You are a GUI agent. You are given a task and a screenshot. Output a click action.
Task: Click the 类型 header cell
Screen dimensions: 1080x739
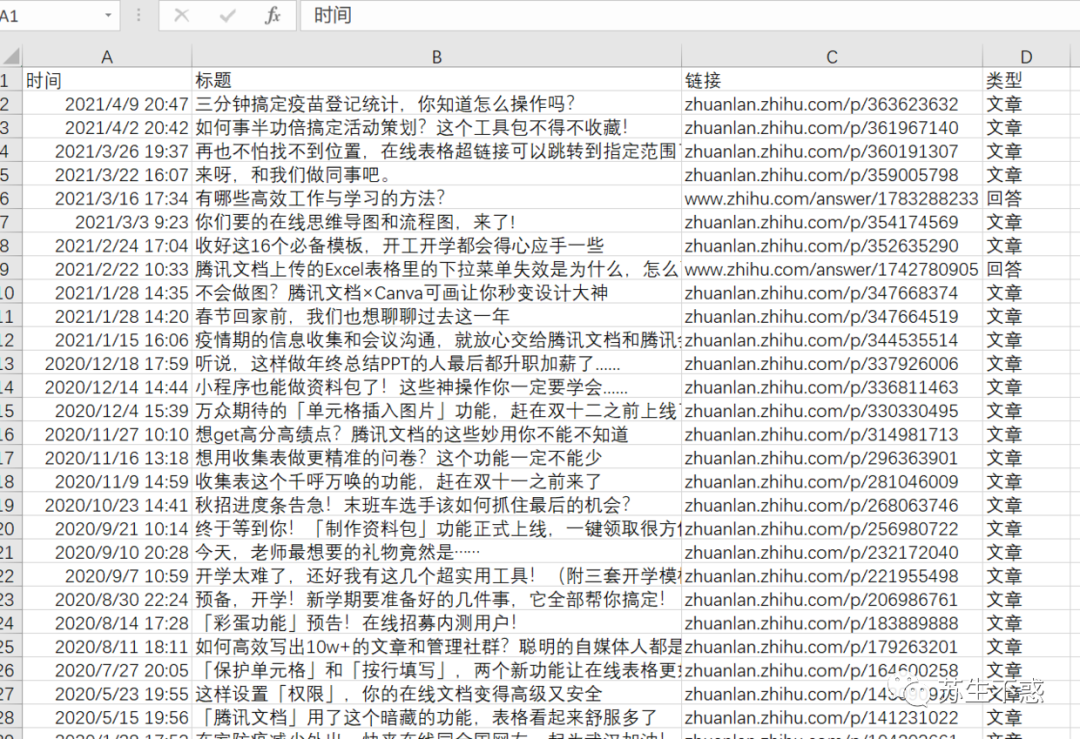1026,81
